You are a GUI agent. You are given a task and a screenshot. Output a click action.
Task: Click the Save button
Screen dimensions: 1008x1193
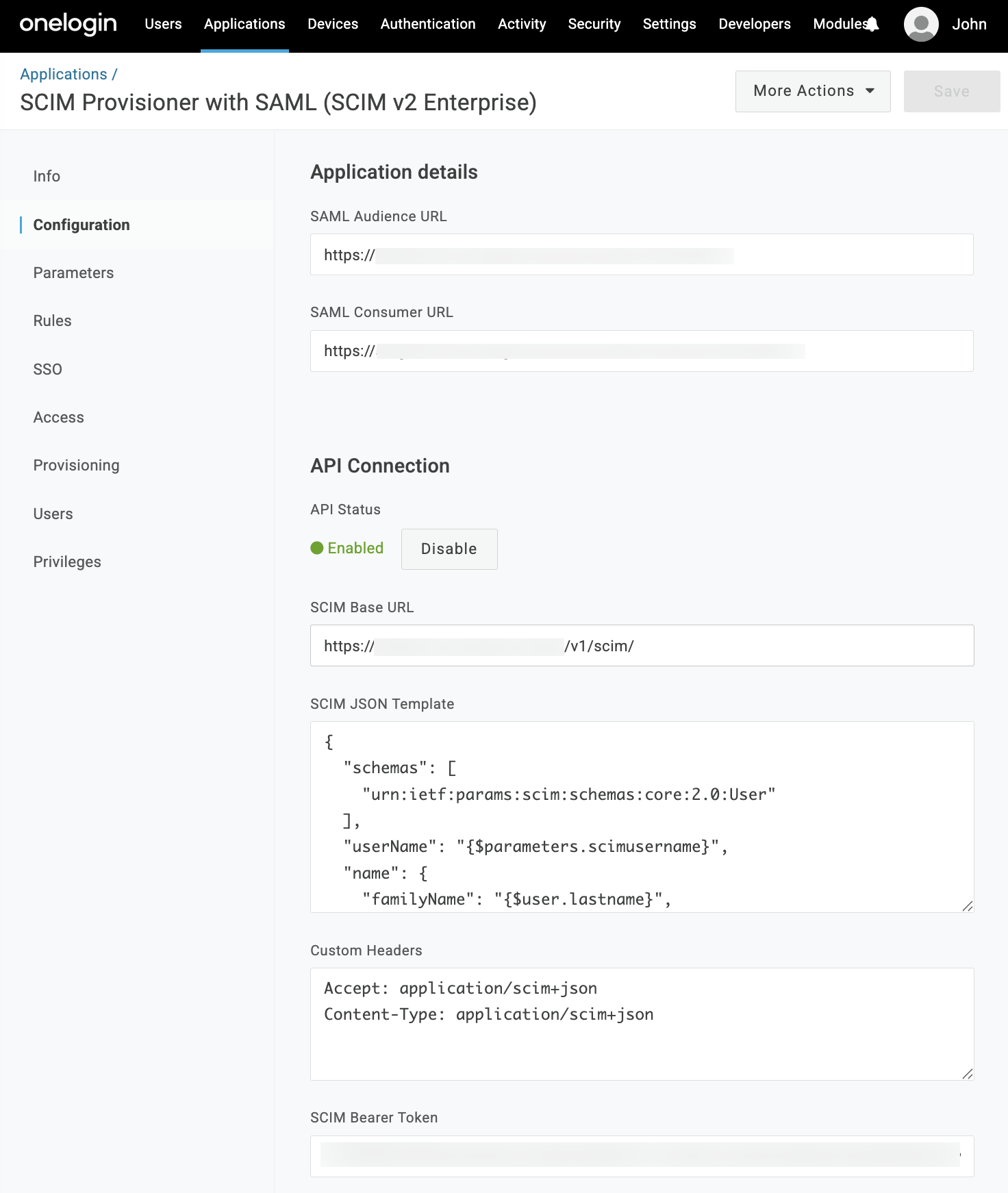click(x=951, y=91)
